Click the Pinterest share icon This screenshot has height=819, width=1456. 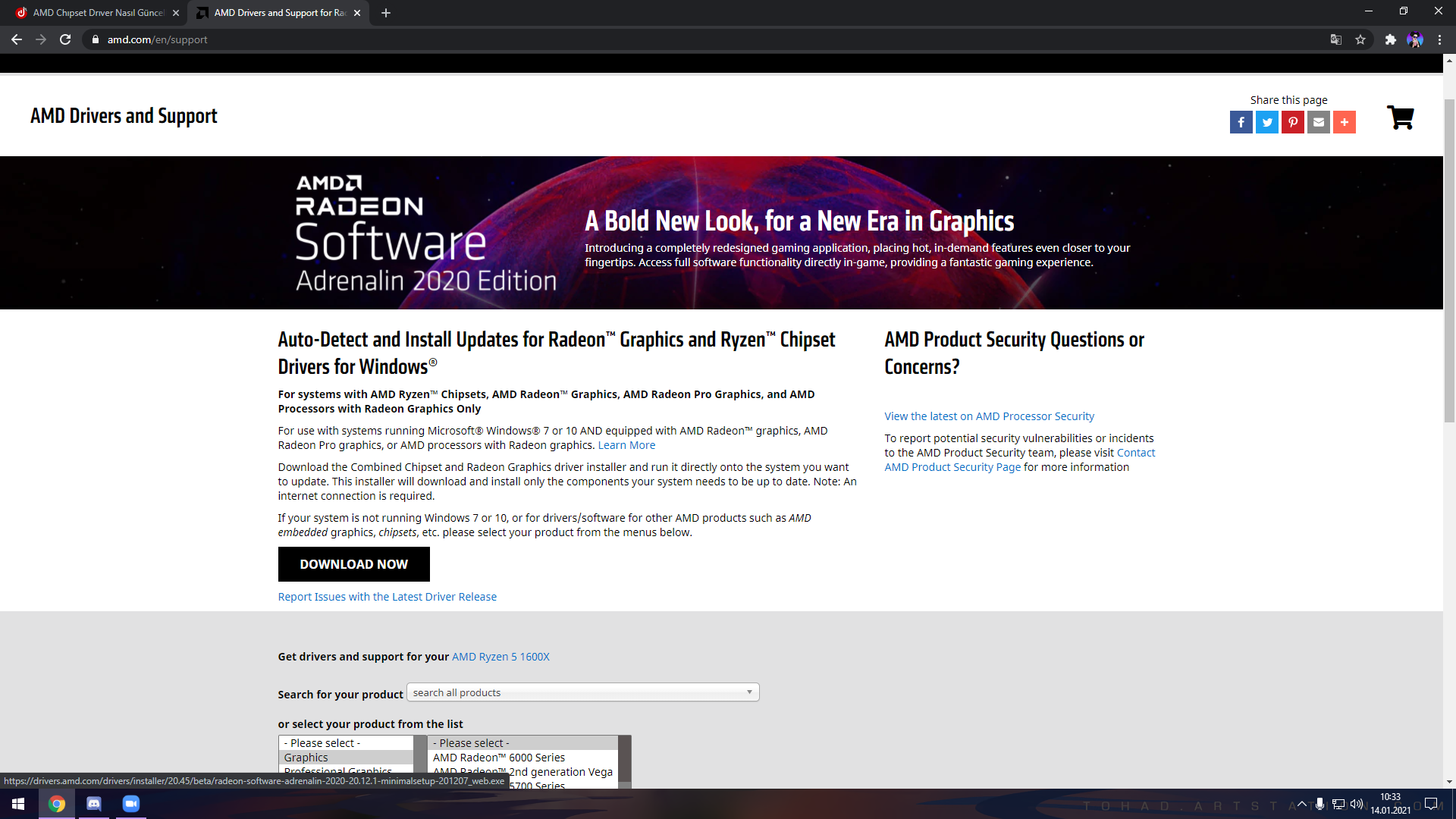pyautogui.click(x=1292, y=122)
